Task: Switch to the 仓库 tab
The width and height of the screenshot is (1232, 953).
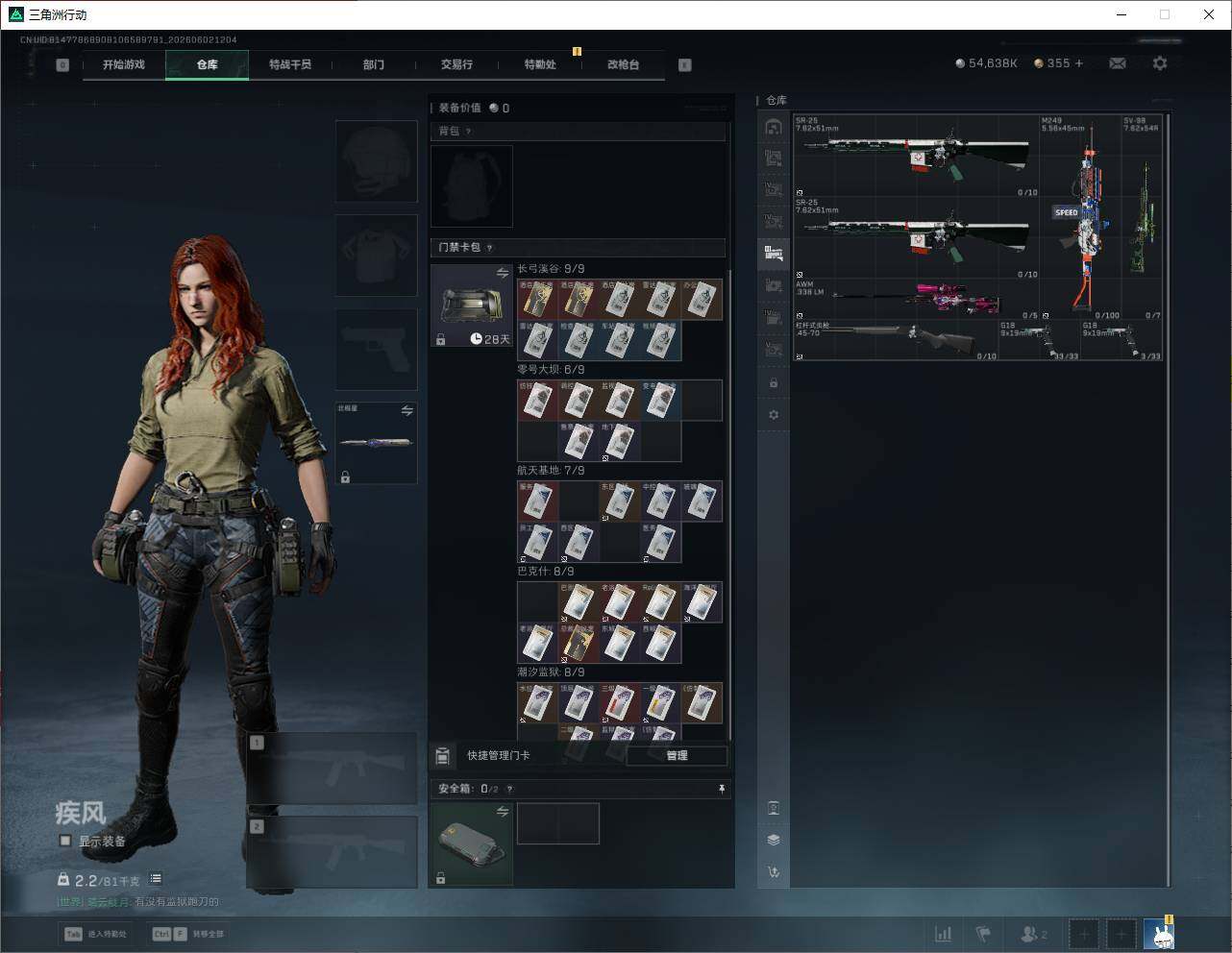Action: [208, 64]
